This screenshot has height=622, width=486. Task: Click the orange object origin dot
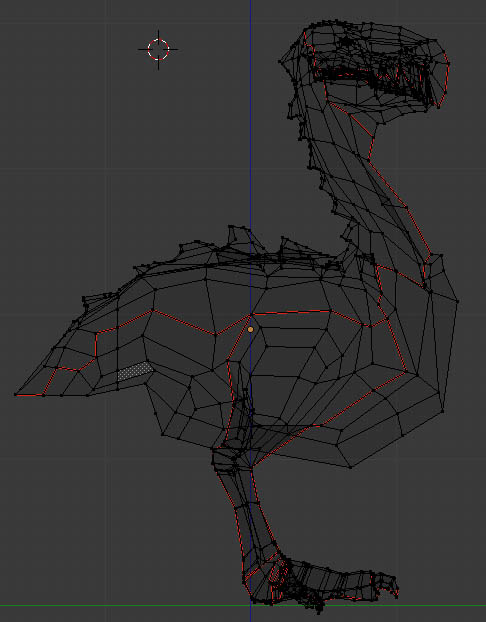[x=250, y=329]
